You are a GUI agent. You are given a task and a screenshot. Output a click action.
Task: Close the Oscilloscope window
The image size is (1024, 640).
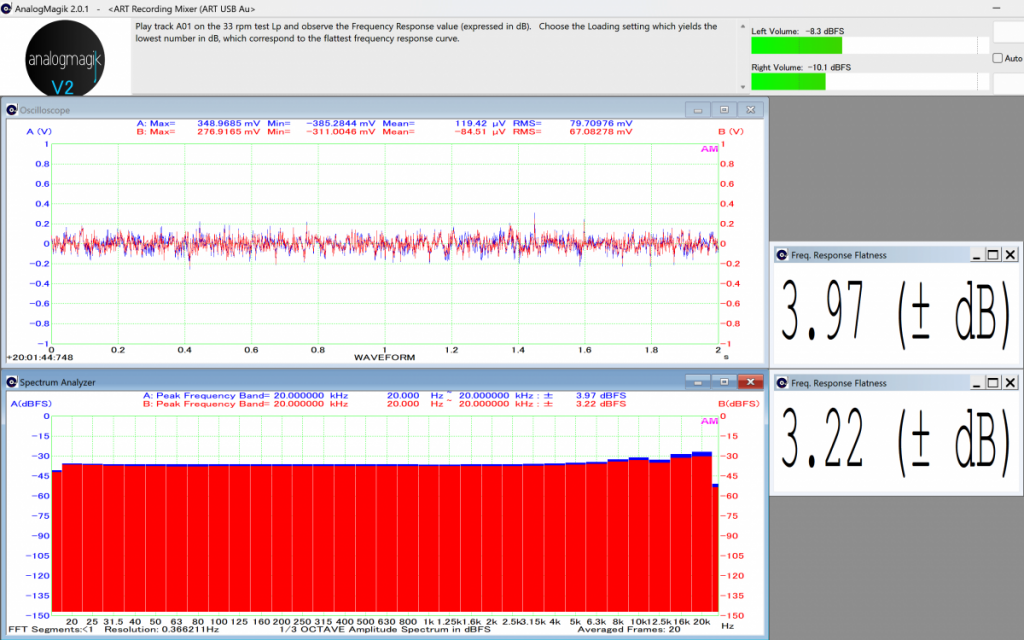[750, 110]
